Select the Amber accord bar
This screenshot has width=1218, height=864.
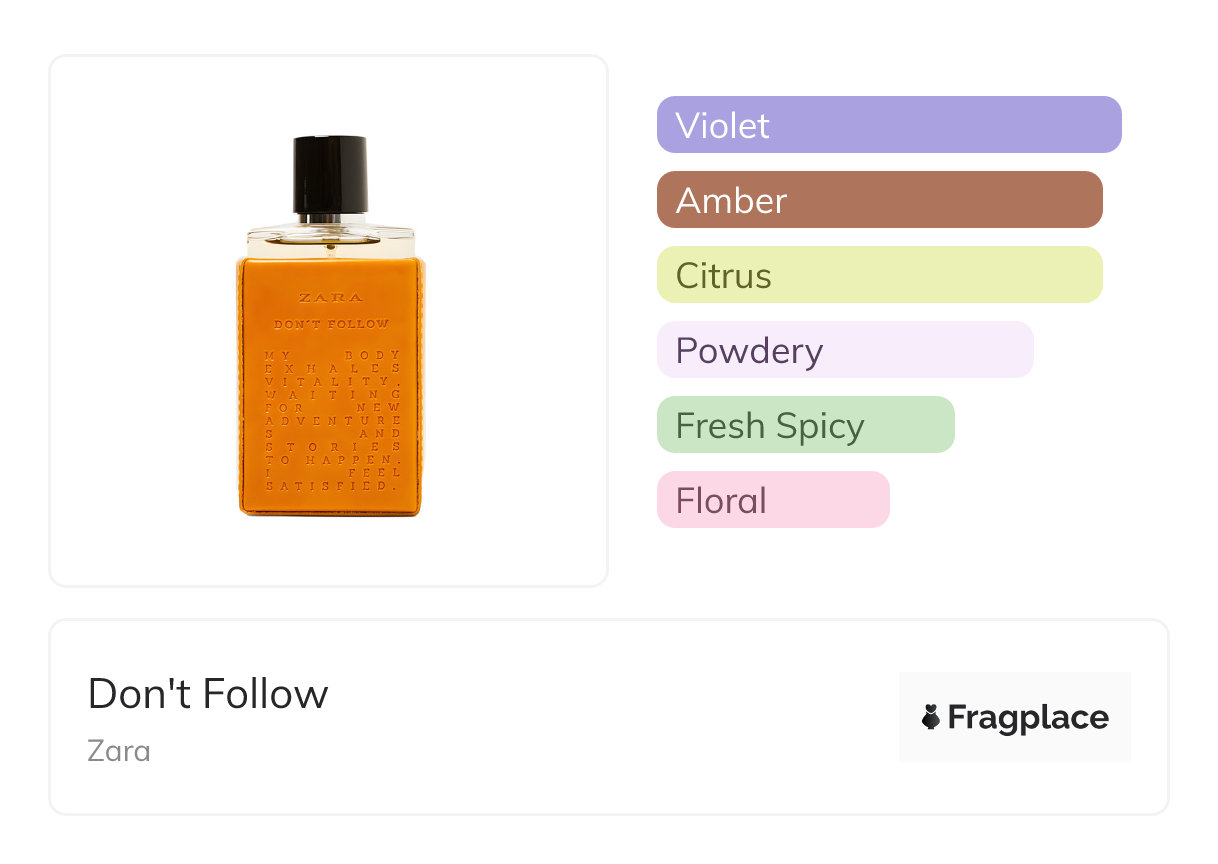pyautogui.click(x=879, y=200)
